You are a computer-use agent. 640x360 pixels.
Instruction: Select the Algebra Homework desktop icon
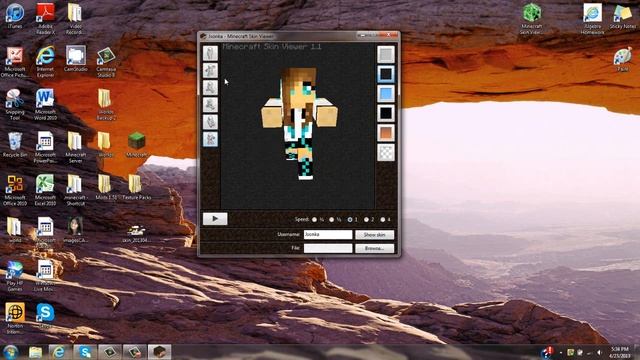tap(592, 19)
